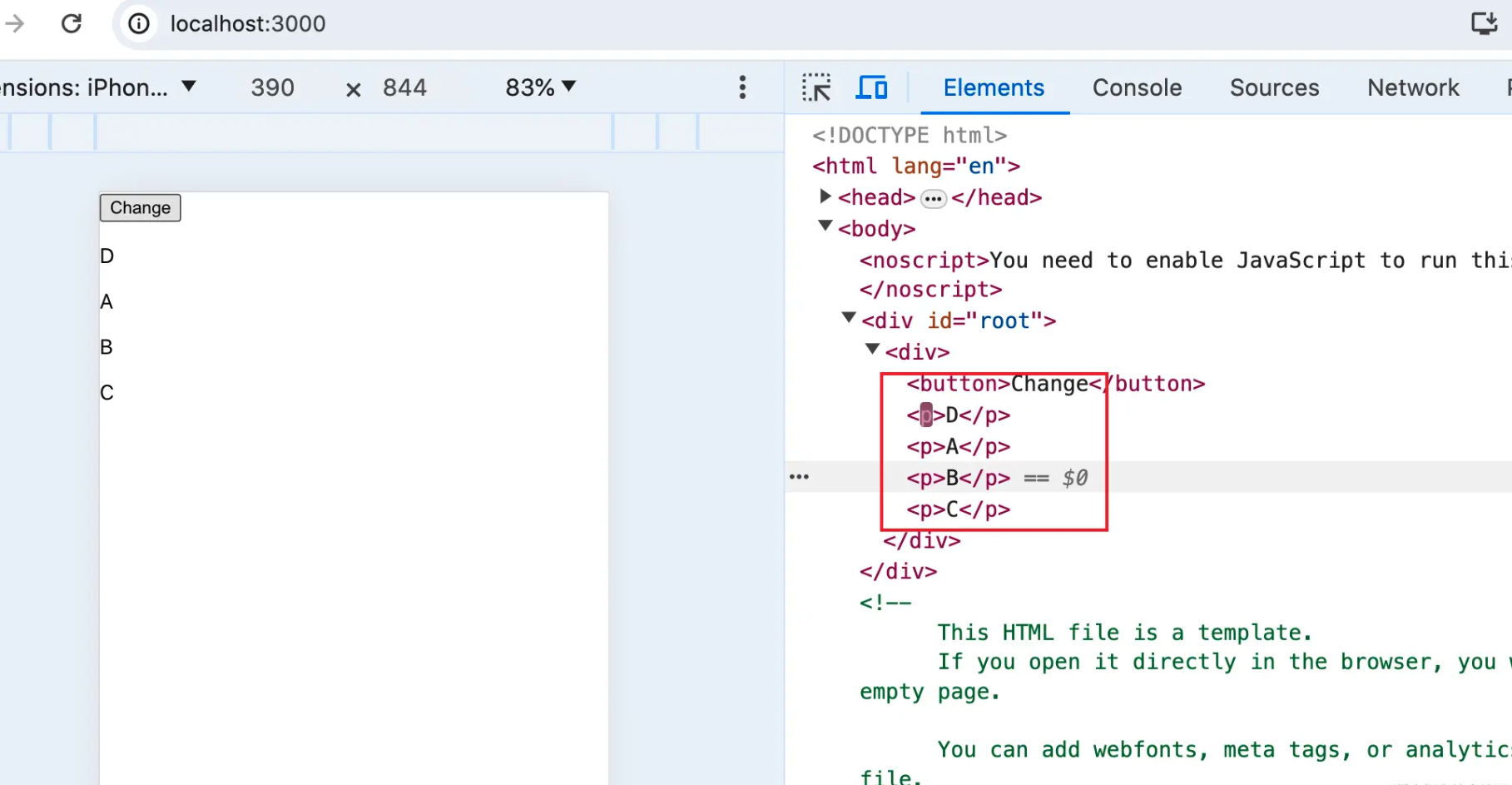Collapse the body element triangle
This screenshot has height=785, width=1512.
tap(825, 226)
